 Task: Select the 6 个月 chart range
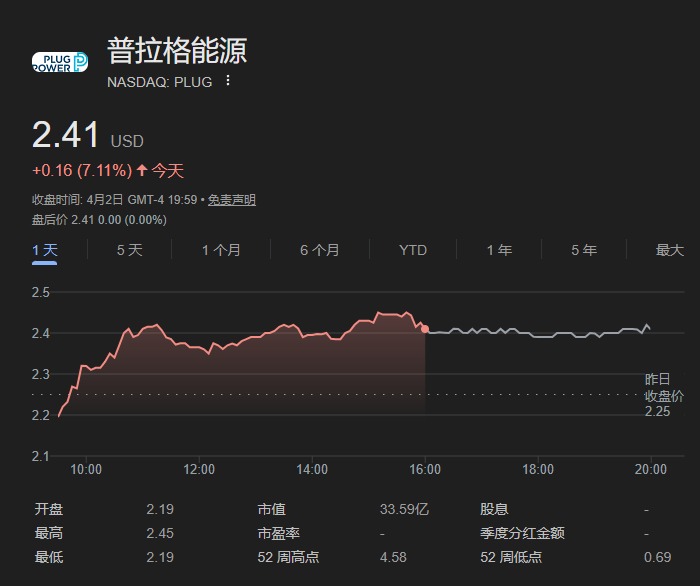(x=319, y=250)
